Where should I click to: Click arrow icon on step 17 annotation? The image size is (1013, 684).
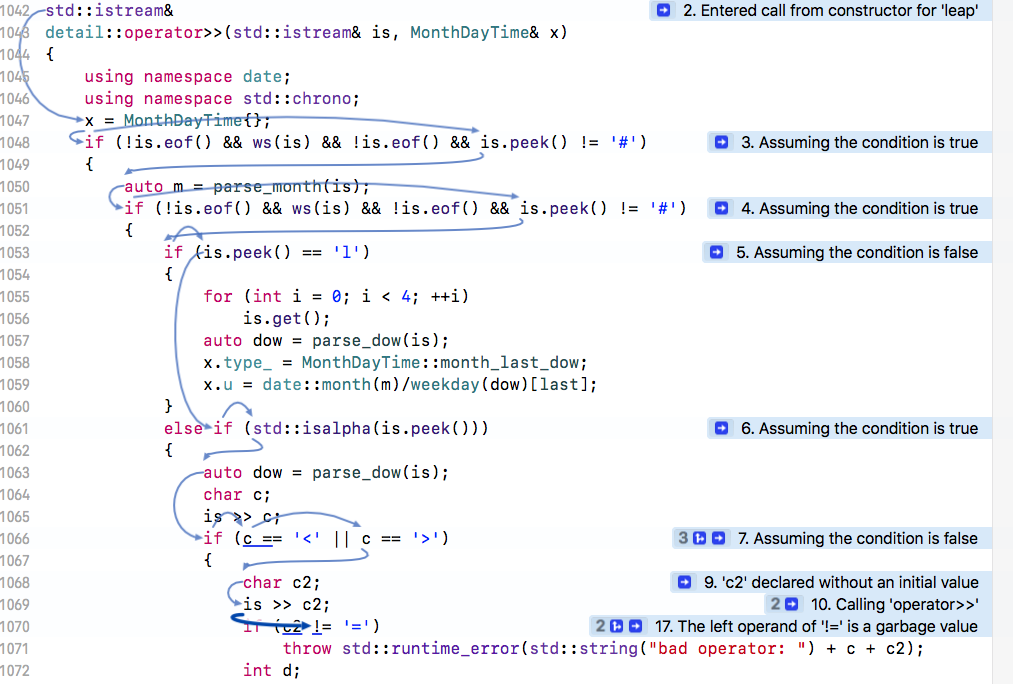pyautogui.click(x=636, y=626)
